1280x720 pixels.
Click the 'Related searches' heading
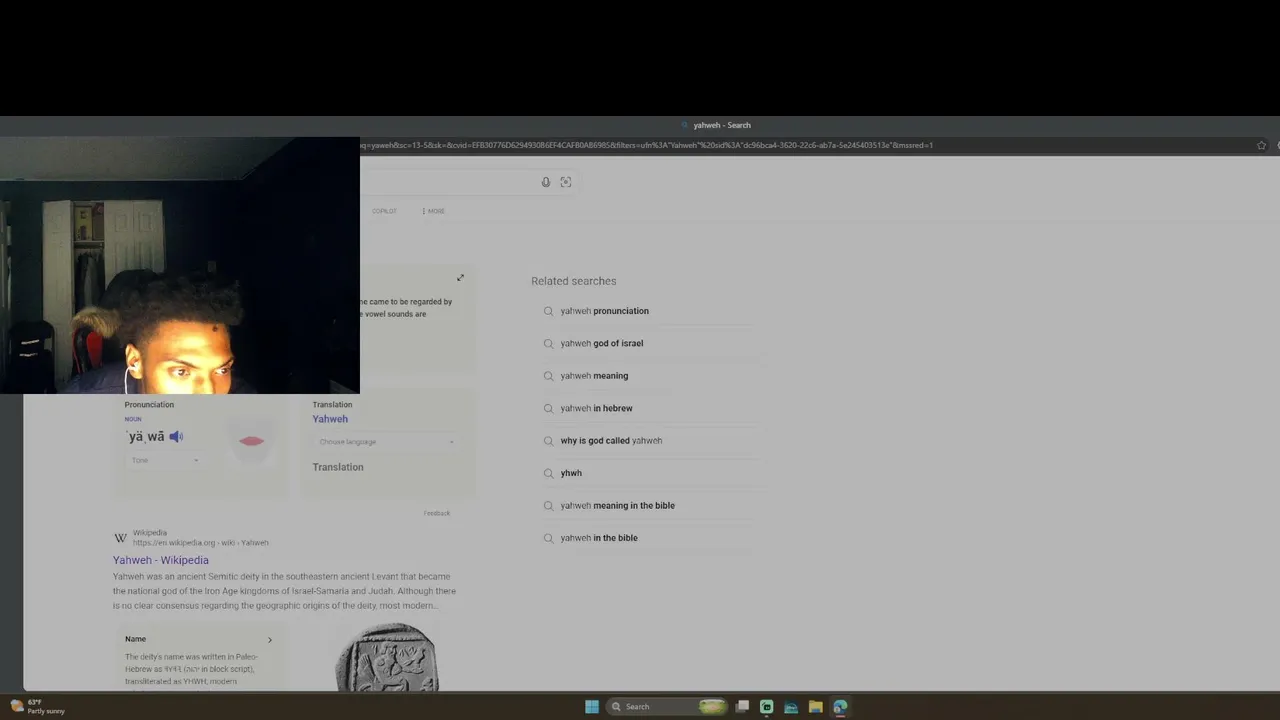(574, 281)
